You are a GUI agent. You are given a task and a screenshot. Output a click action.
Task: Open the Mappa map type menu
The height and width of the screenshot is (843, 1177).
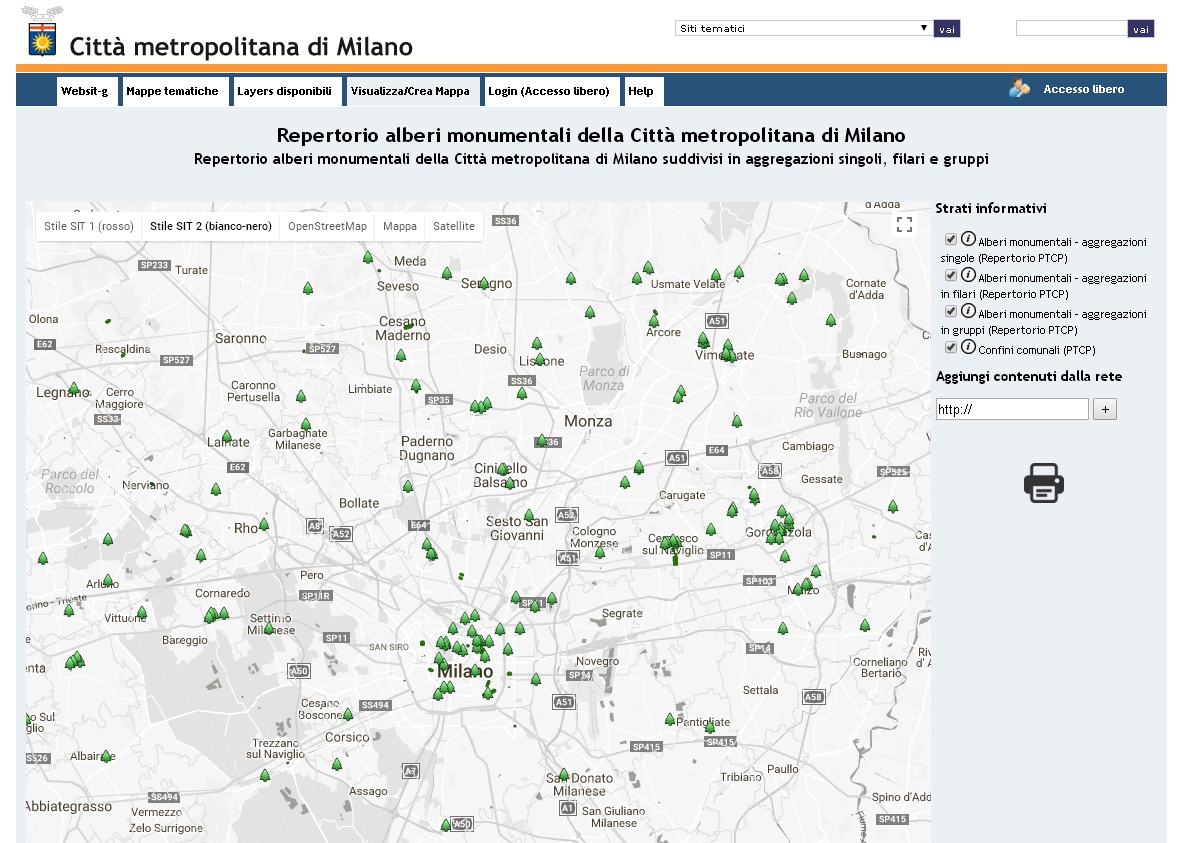coord(400,226)
